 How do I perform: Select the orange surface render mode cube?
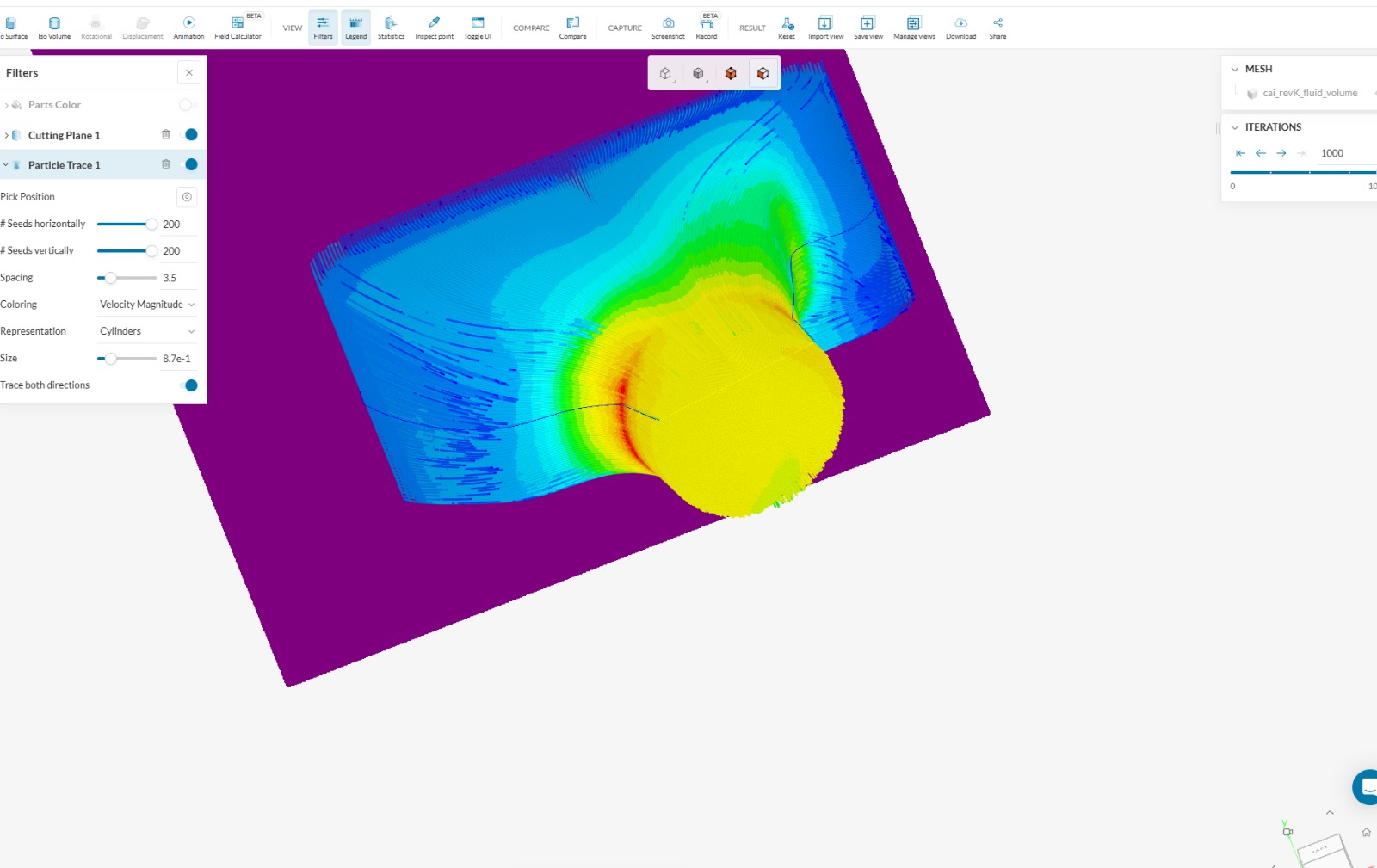(731, 73)
